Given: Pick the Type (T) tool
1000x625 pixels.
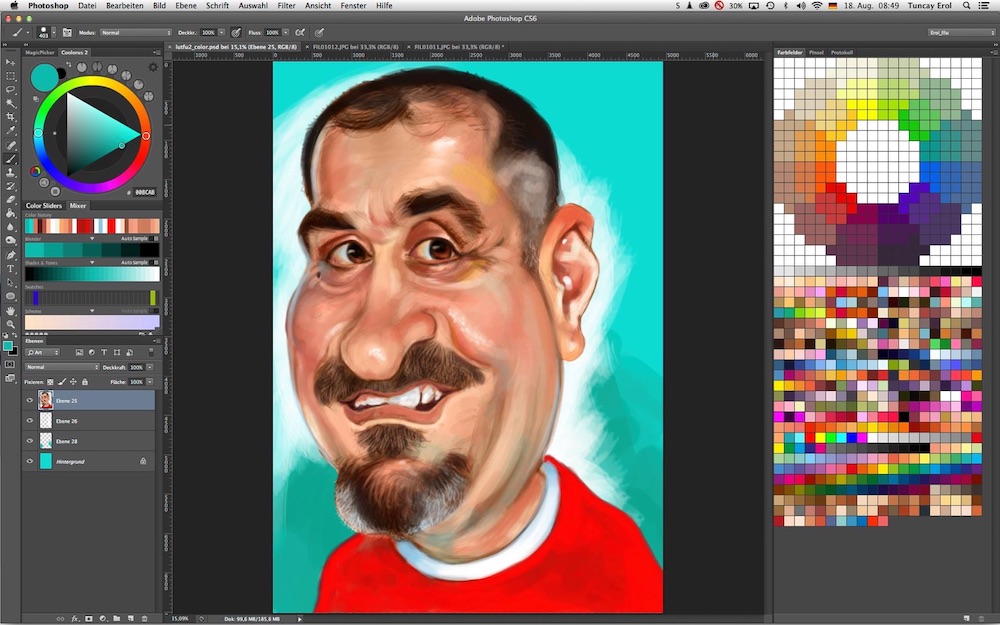Looking at the screenshot, I should (11, 269).
